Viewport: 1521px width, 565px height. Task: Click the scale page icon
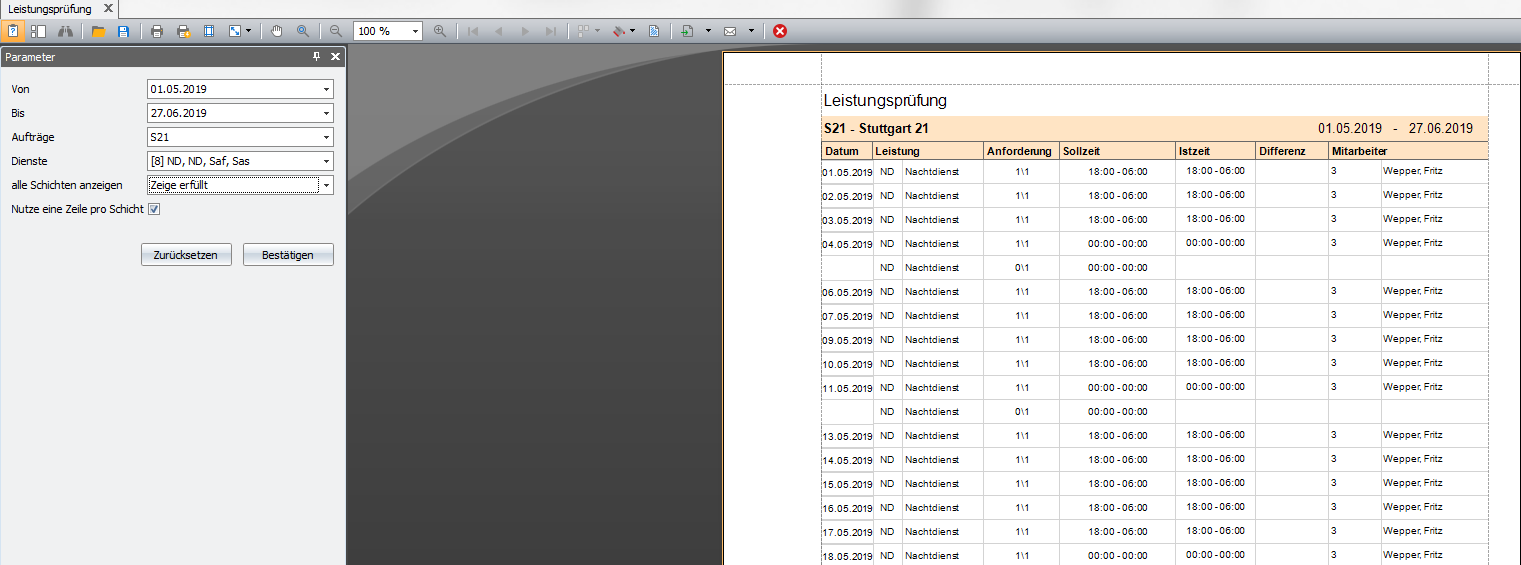(x=235, y=31)
